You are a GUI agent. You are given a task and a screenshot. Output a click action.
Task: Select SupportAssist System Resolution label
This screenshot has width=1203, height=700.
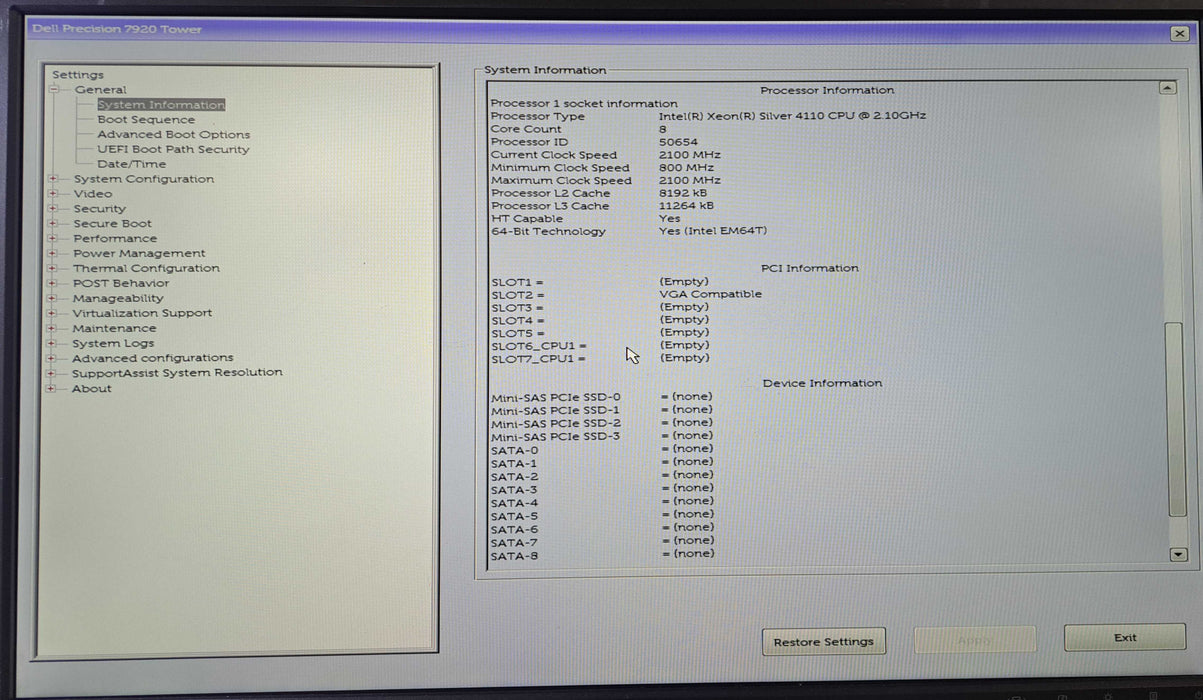point(177,373)
